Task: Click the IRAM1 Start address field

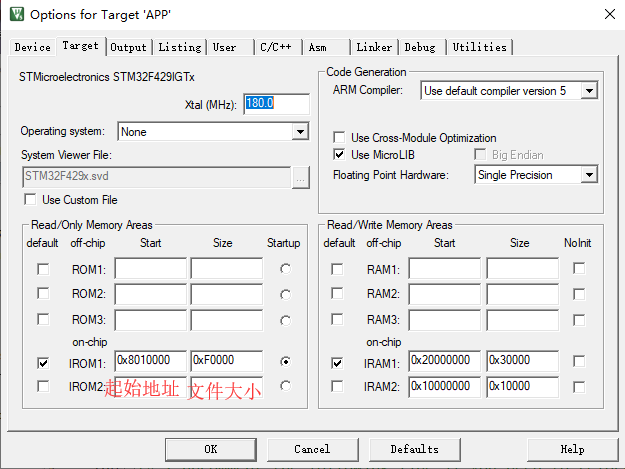Action: pos(444,361)
